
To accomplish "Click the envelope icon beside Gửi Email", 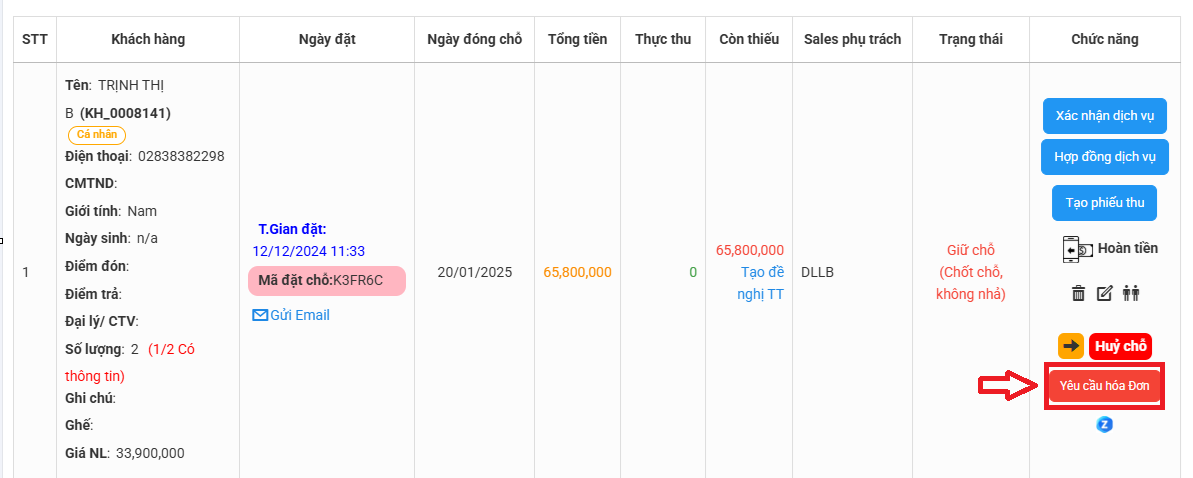I will 260,315.
